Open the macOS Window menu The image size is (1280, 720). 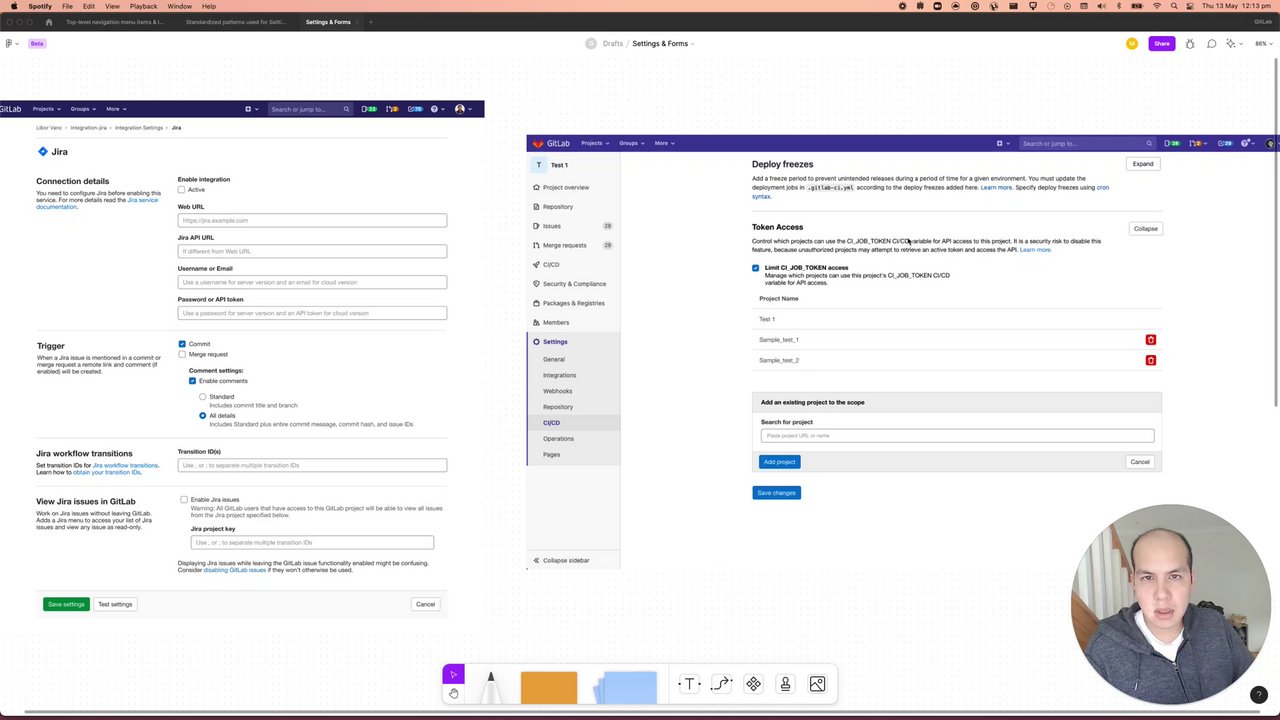[180, 6]
